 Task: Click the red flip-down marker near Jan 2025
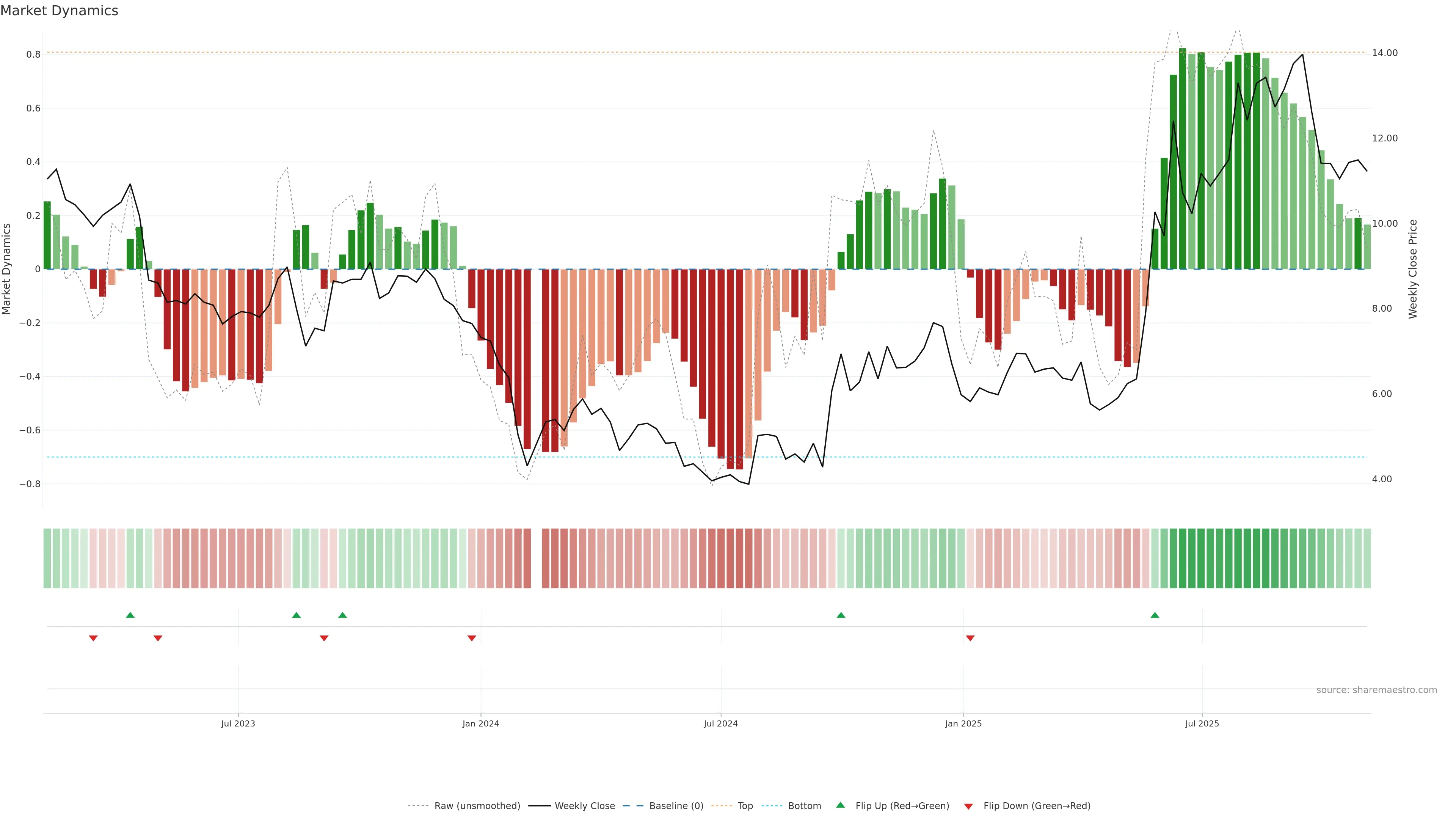coord(971,638)
